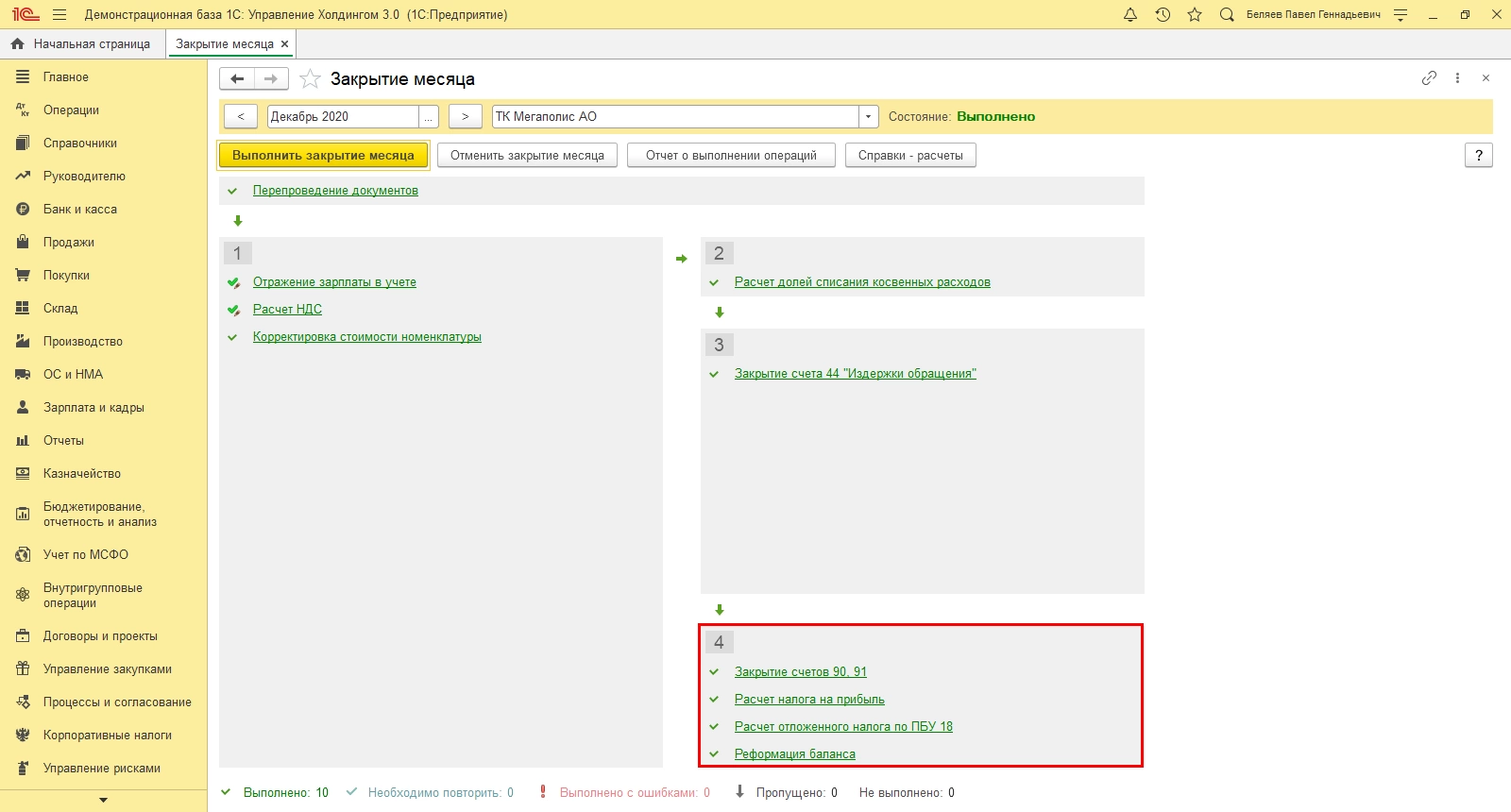
Task: Open the Банк и касса section
Action: point(80,210)
